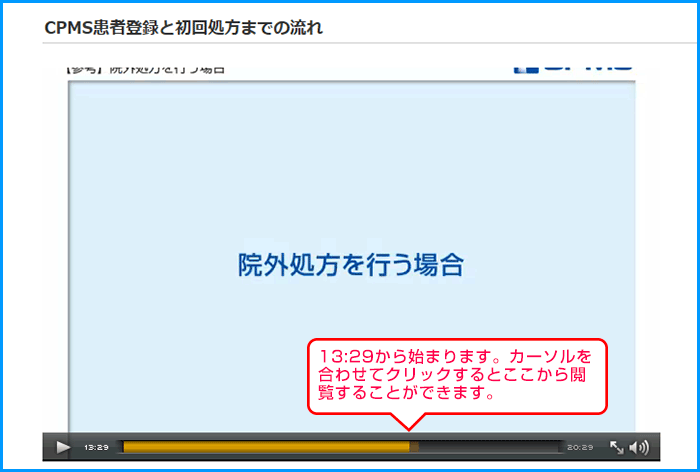Click the 13:29 elapsed time display
700x472 pixels.
96,447
